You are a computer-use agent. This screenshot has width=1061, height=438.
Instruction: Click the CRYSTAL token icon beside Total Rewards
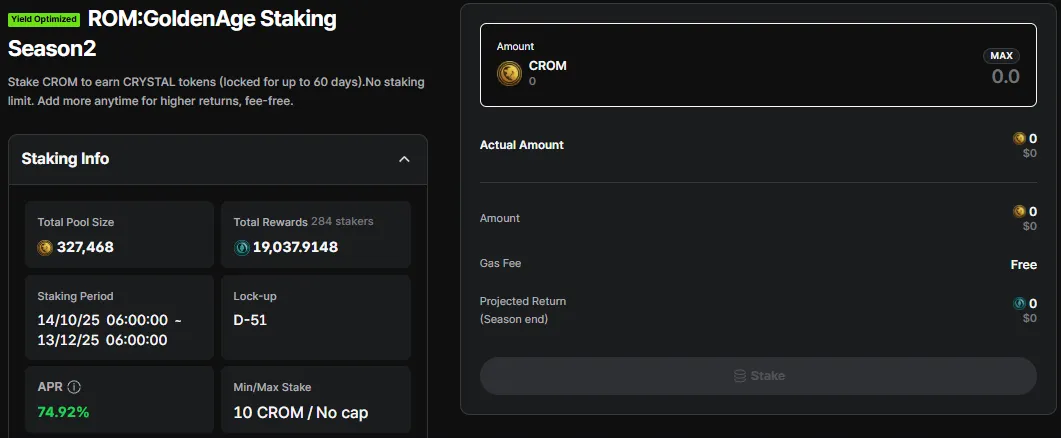[241, 247]
